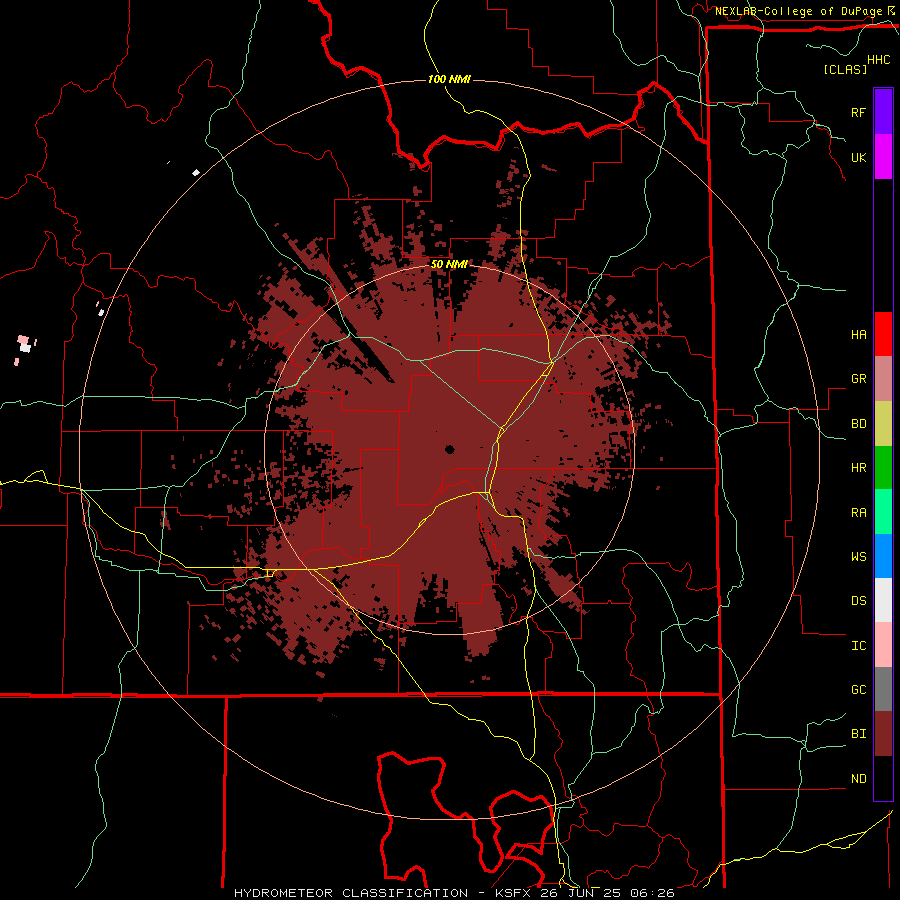Click the RF purple legend swatch
This screenshot has height=900, width=900.
pyautogui.click(x=883, y=112)
